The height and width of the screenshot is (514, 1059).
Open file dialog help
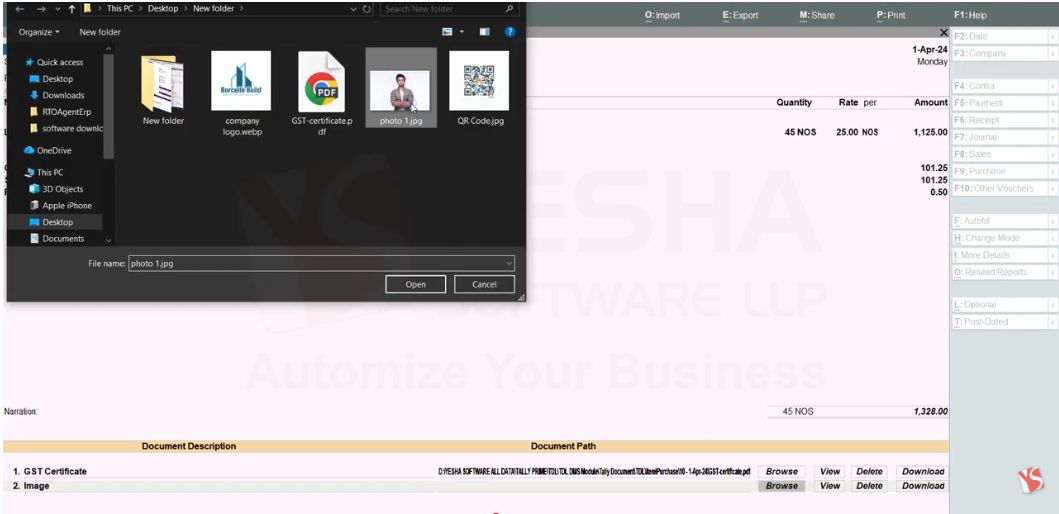click(x=510, y=32)
